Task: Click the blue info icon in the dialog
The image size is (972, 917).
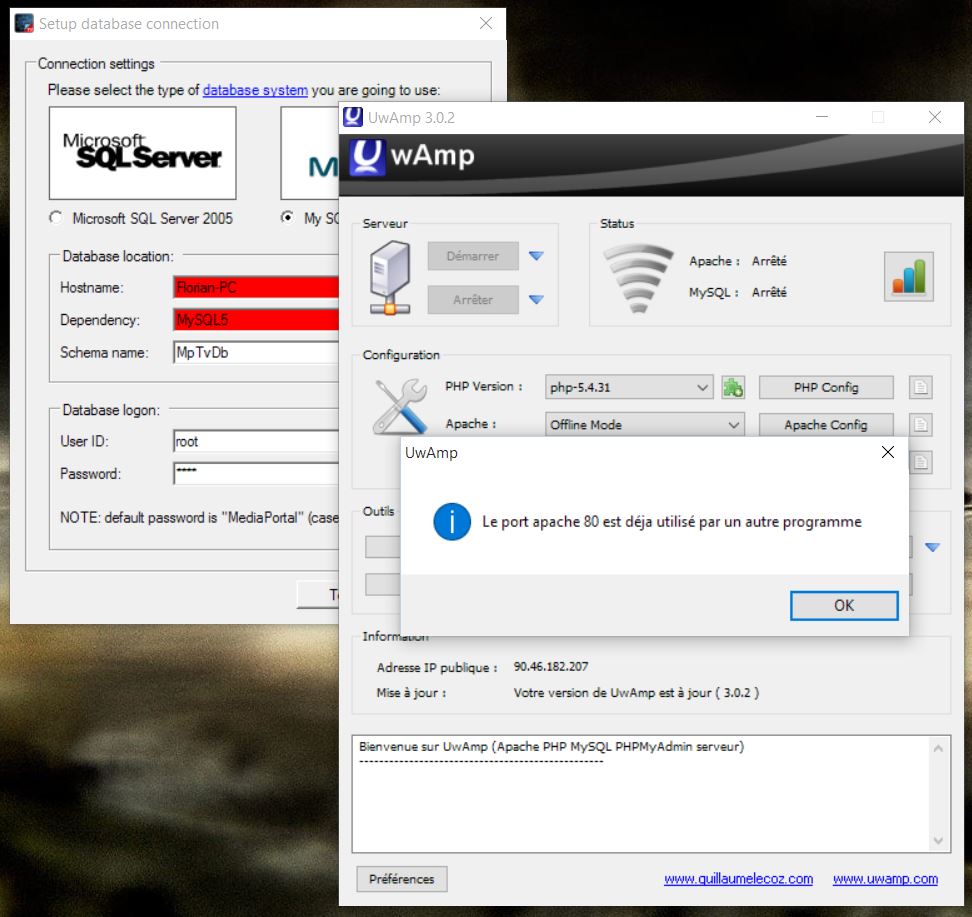Action: tap(452, 521)
